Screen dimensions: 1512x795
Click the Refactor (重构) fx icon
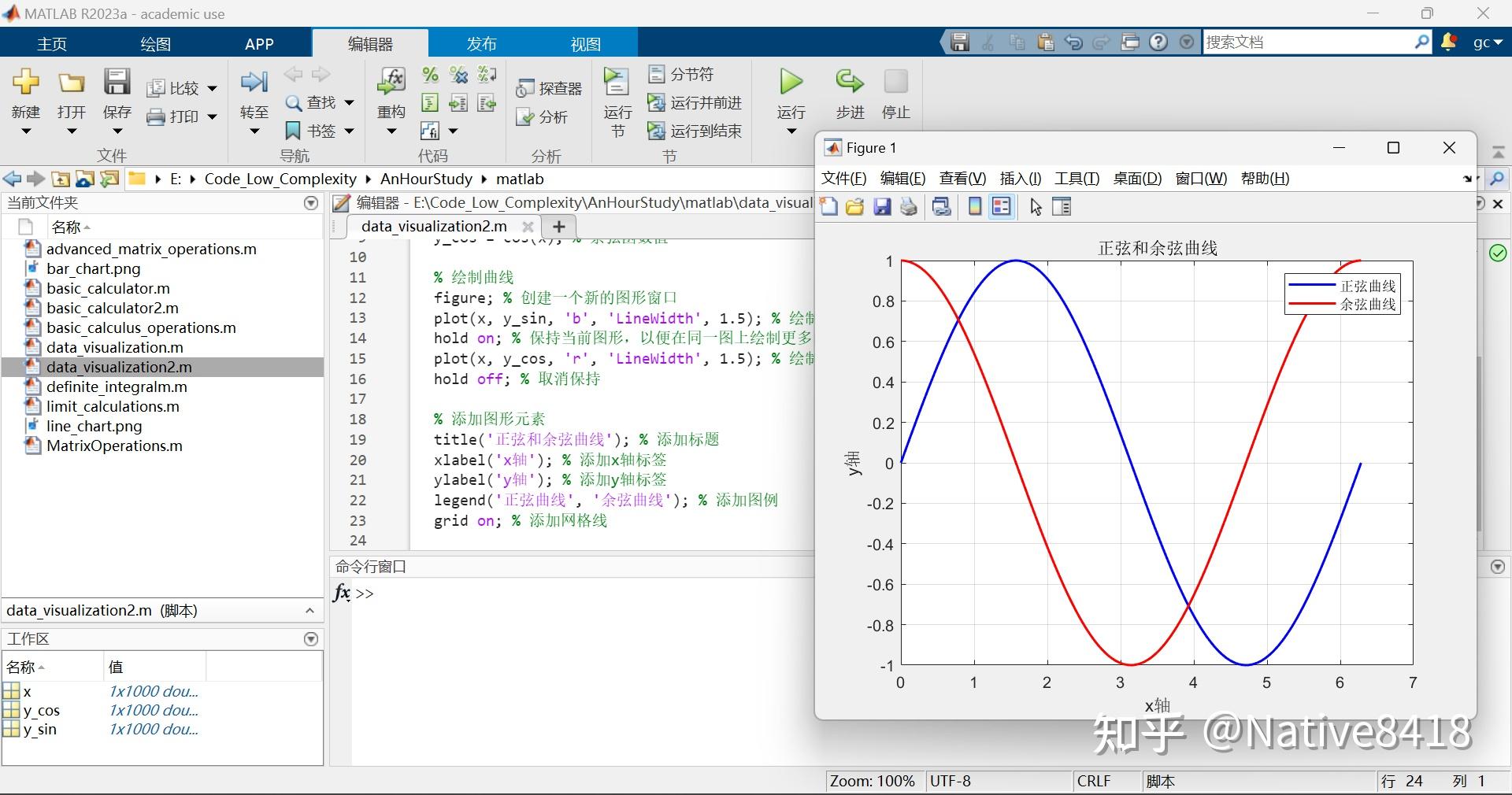point(391,82)
